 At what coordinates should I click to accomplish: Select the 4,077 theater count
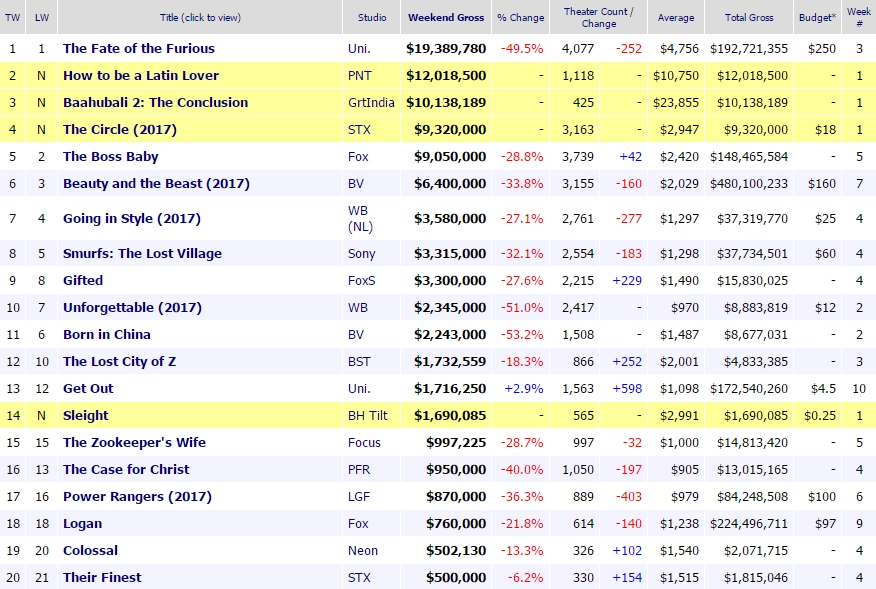pos(578,49)
